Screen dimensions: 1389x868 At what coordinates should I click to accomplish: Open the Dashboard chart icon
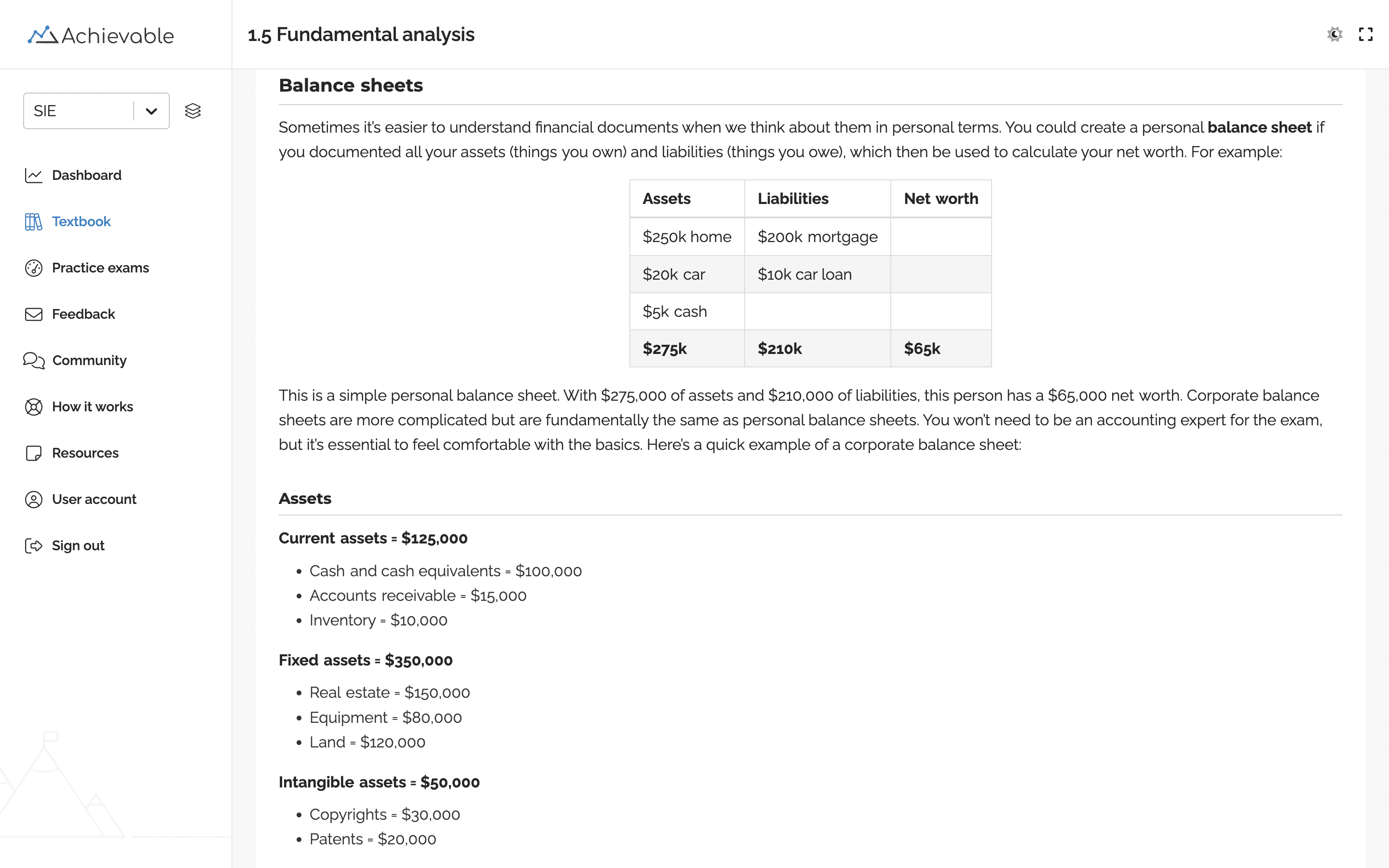[33, 175]
